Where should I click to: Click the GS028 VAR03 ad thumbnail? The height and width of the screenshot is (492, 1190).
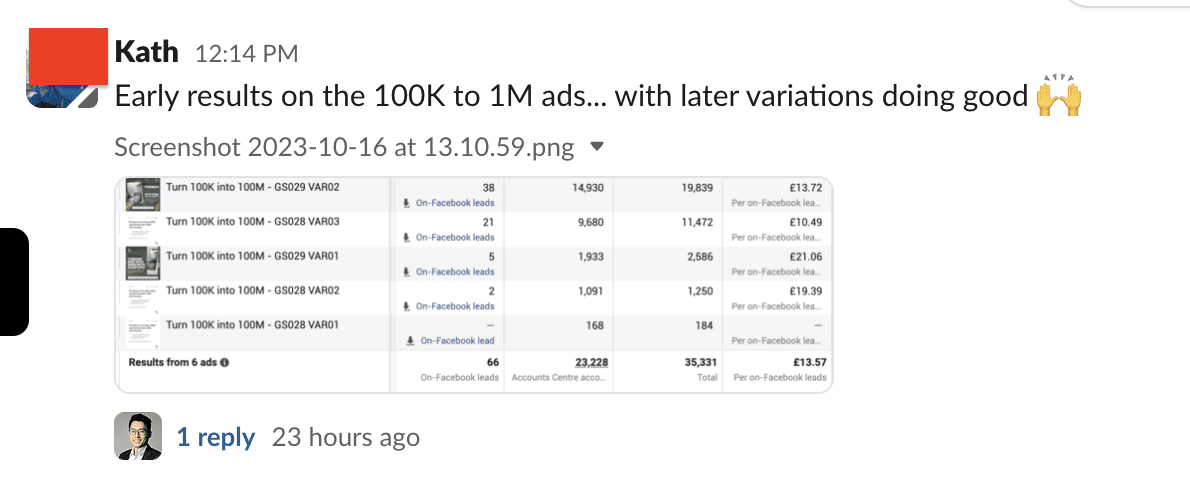[x=138, y=228]
